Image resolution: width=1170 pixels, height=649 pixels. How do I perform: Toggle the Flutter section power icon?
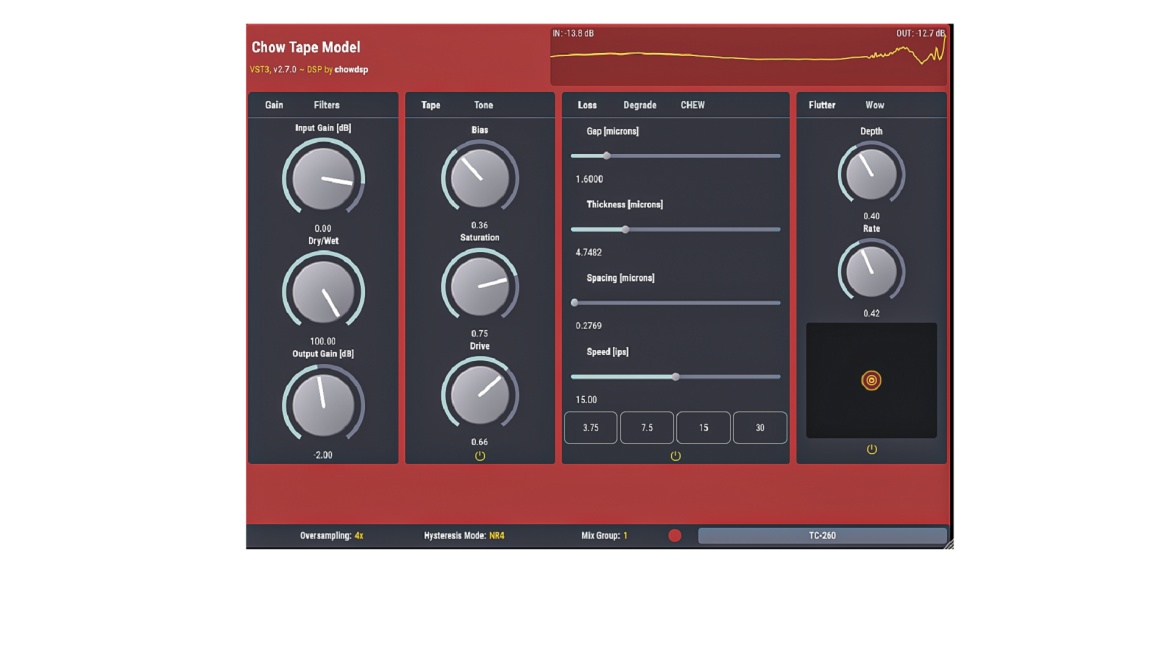872,449
